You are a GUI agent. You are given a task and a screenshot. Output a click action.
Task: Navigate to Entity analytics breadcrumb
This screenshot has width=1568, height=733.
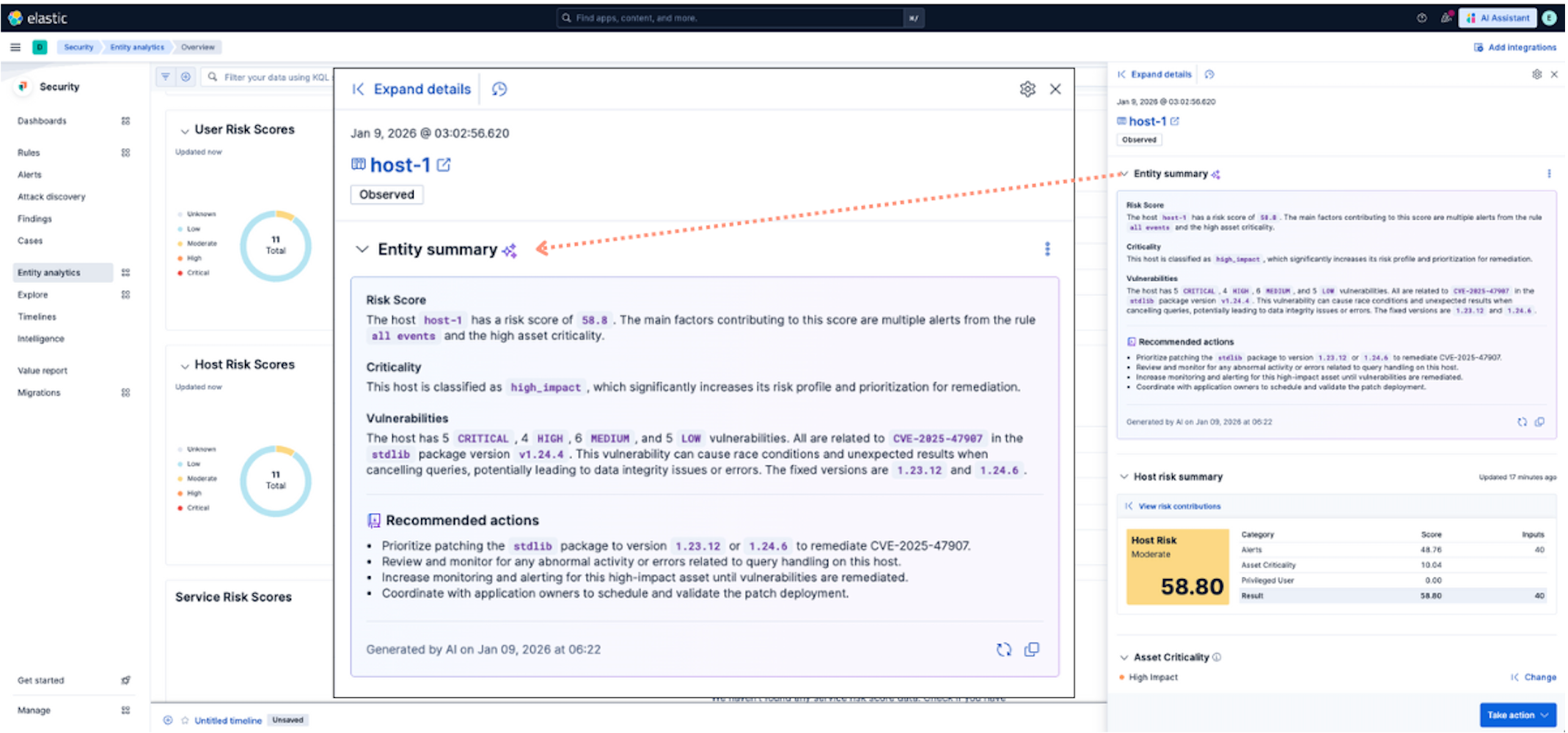tap(136, 46)
